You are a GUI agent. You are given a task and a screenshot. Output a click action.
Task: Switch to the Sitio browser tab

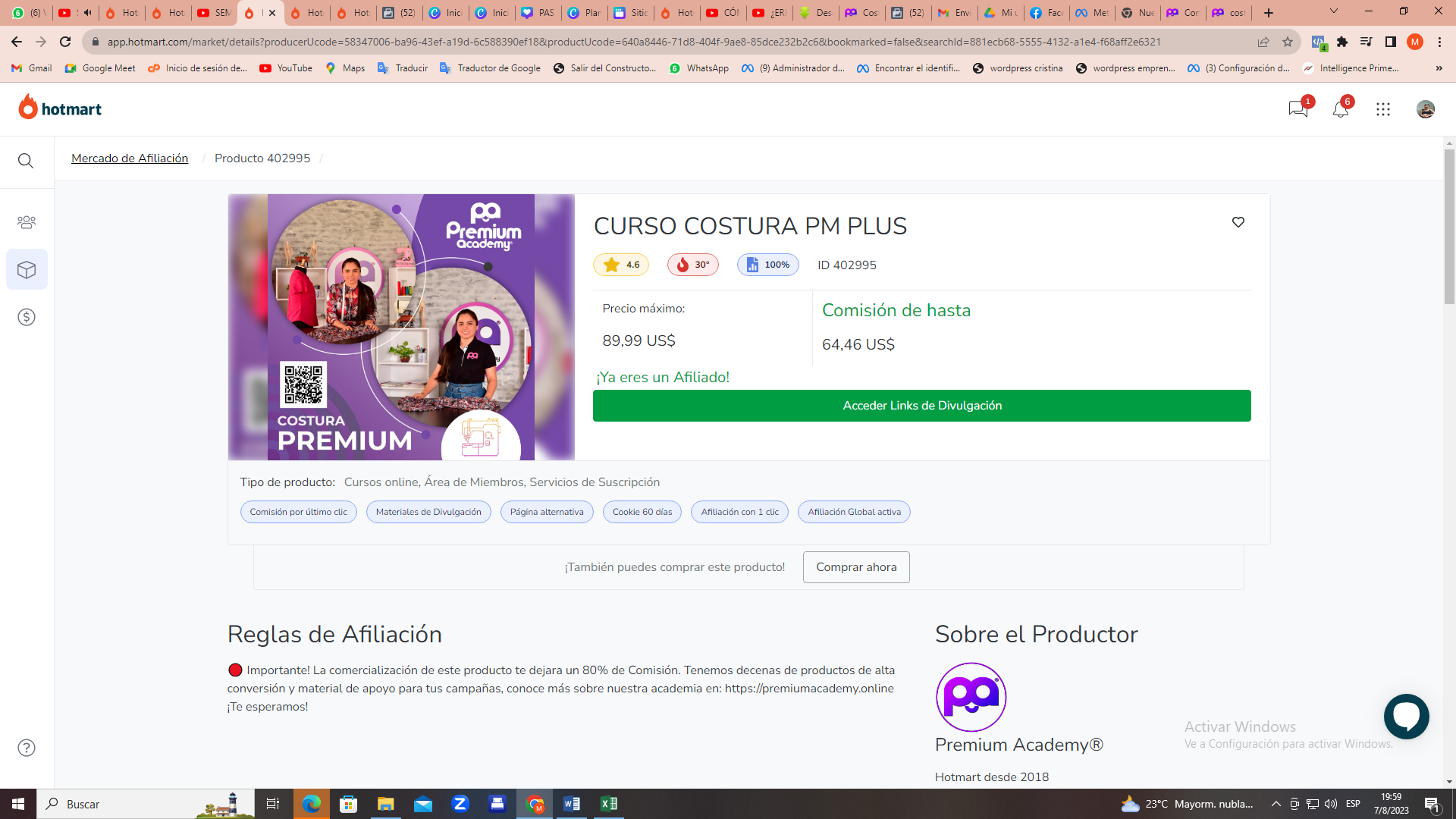coord(631,13)
